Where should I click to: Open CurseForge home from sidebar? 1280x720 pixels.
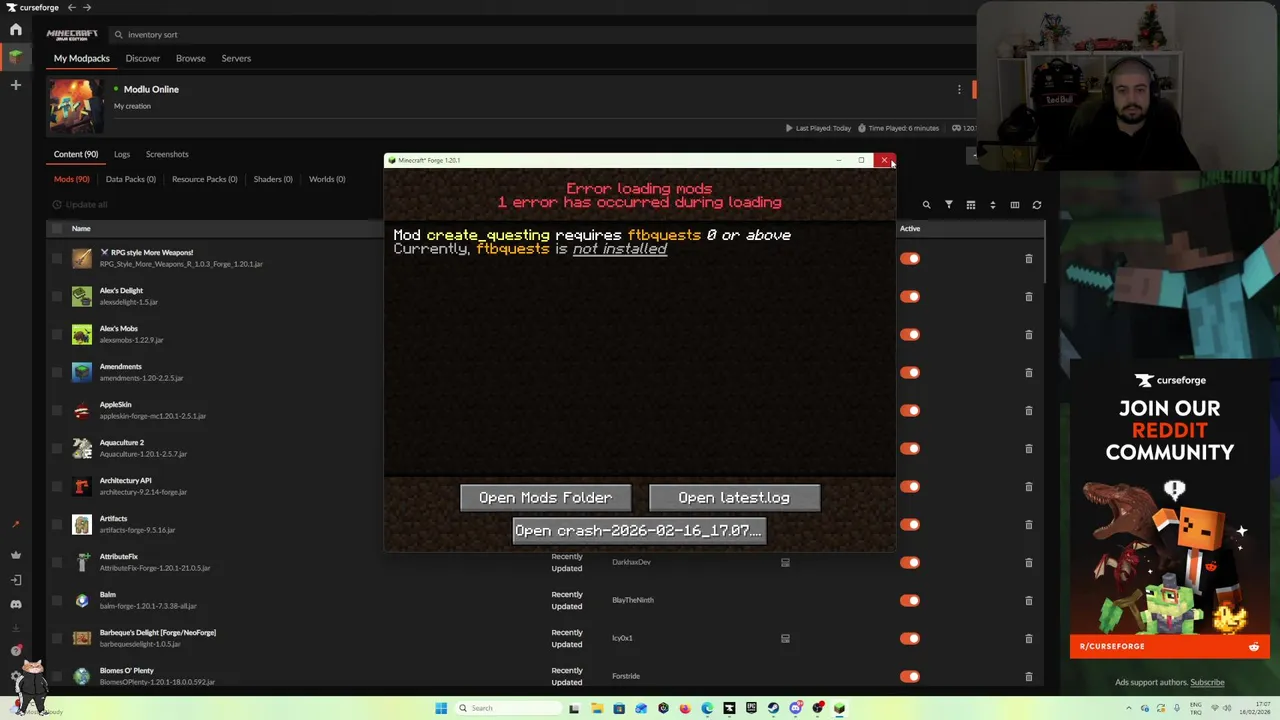coord(15,30)
